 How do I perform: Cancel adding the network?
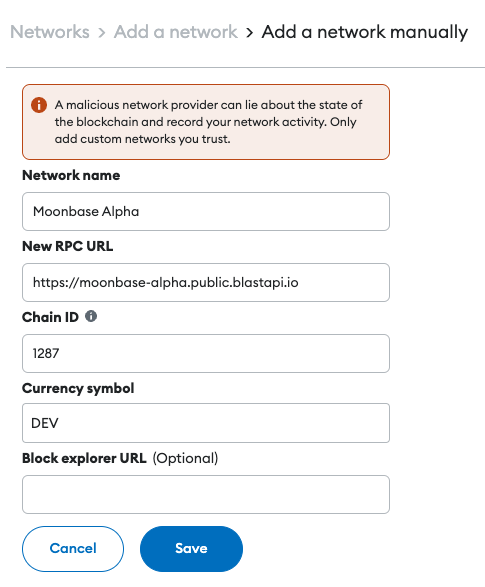73,549
